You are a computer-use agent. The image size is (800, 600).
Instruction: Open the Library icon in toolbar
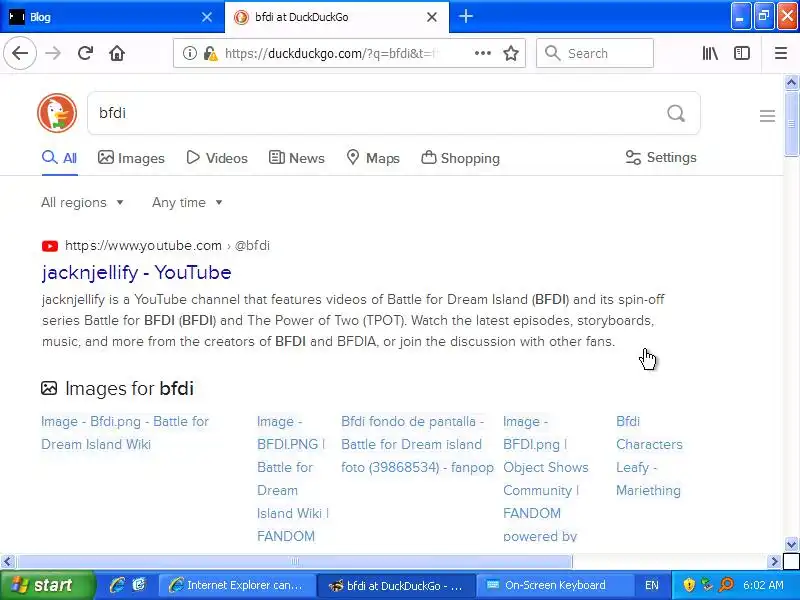(x=710, y=53)
